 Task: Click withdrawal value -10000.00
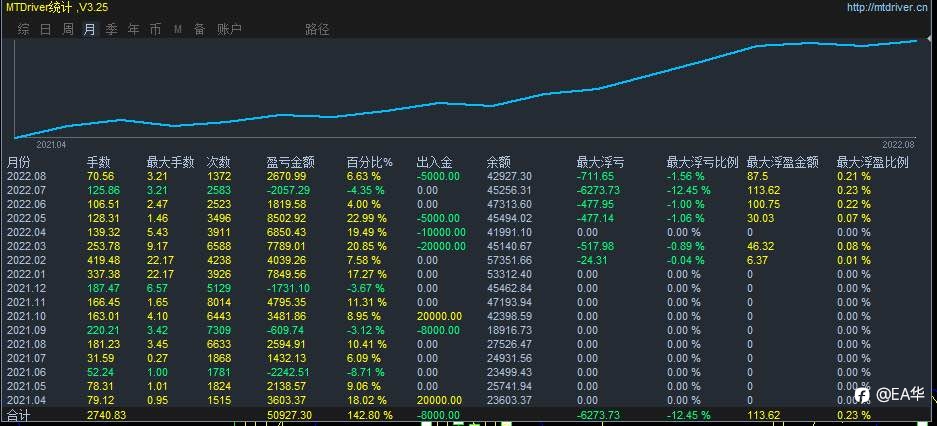point(441,232)
